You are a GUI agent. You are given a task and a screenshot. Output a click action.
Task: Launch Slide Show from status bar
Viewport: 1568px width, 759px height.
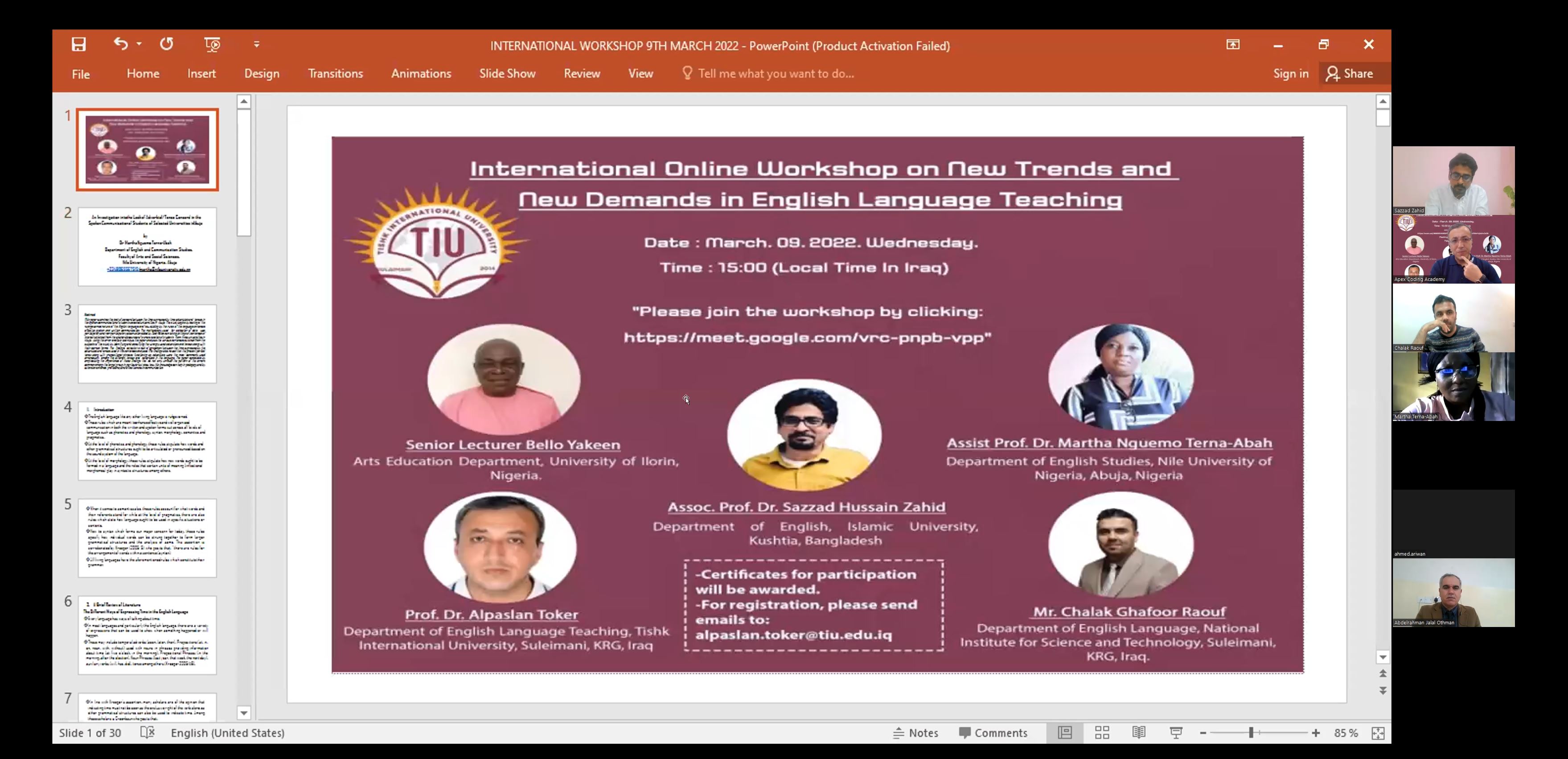coord(1176,733)
